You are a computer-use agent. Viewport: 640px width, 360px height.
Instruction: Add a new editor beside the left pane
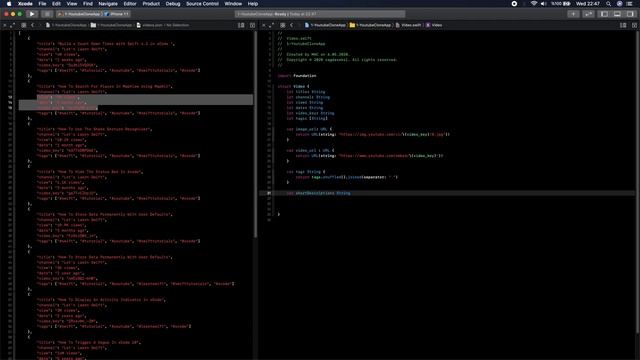tap(252, 25)
